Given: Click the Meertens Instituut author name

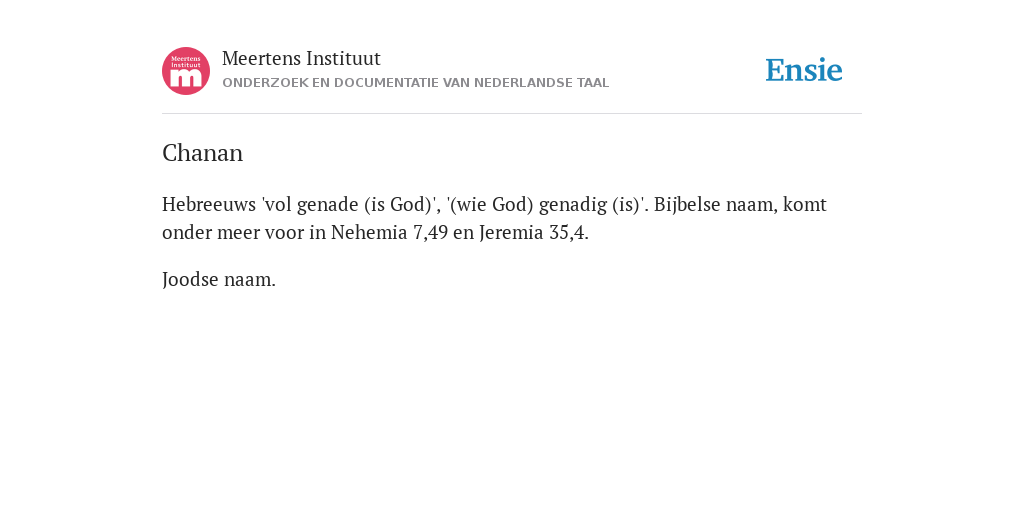Looking at the screenshot, I should (x=301, y=58).
